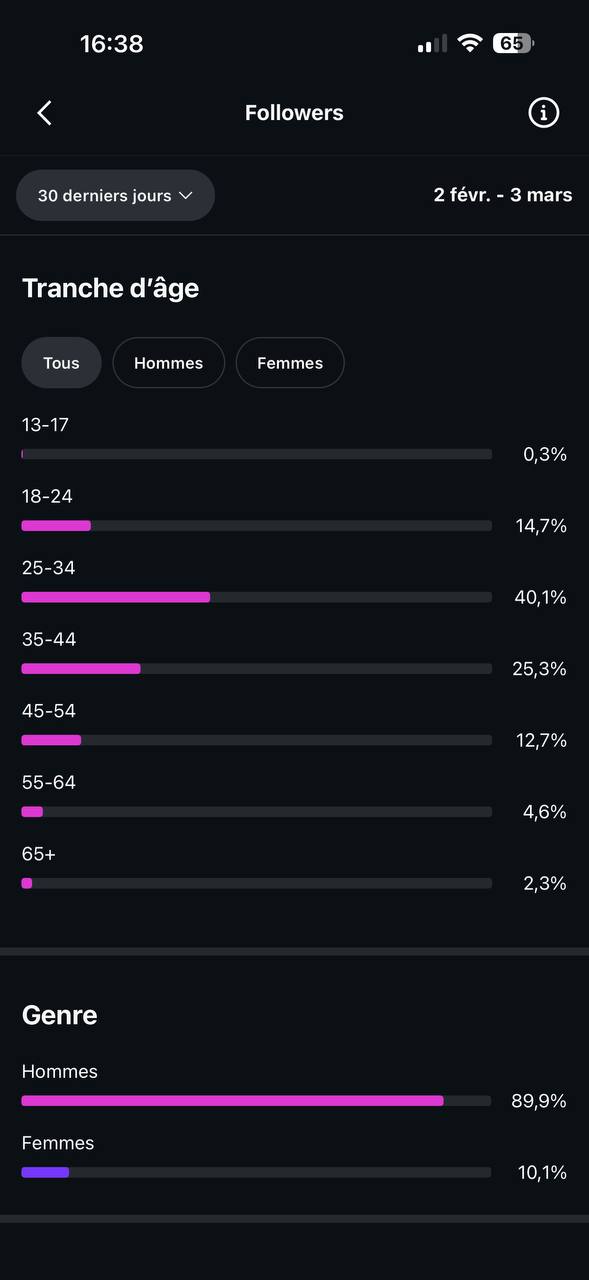Tap the 40,1% progress bar for 25-34
This screenshot has height=1280, width=589.
256,596
